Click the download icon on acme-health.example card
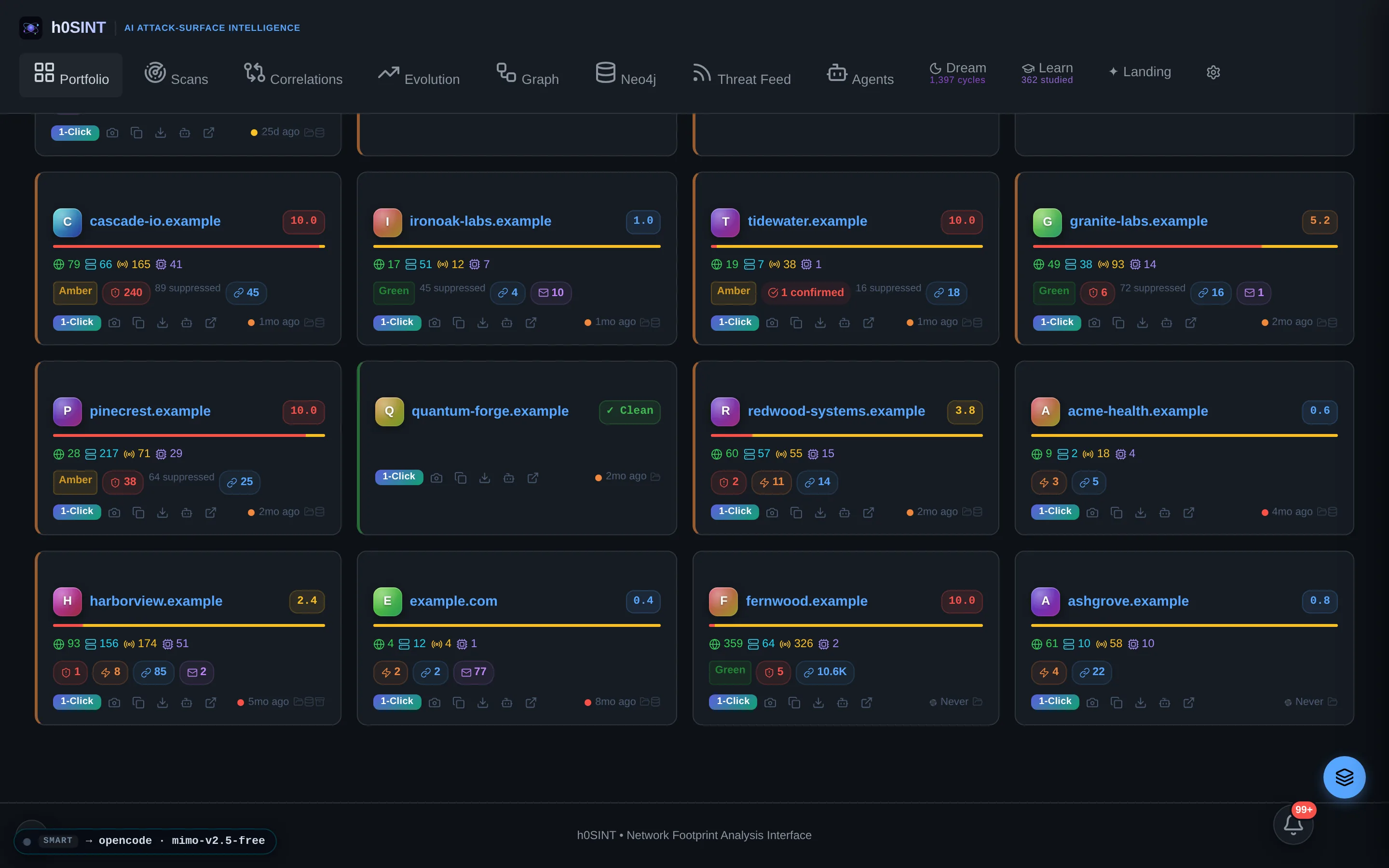 click(x=1141, y=512)
